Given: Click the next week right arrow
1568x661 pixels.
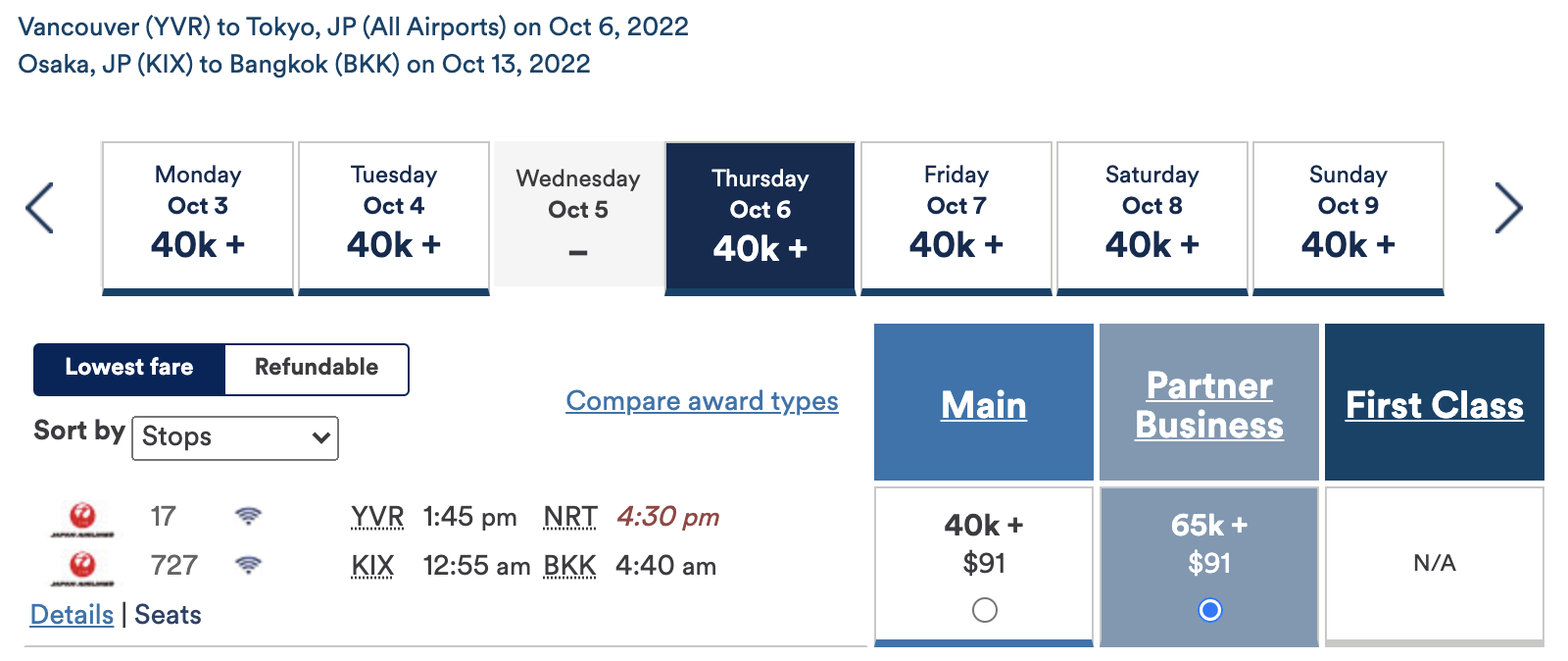Looking at the screenshot, I should (x=1509, y=208).
